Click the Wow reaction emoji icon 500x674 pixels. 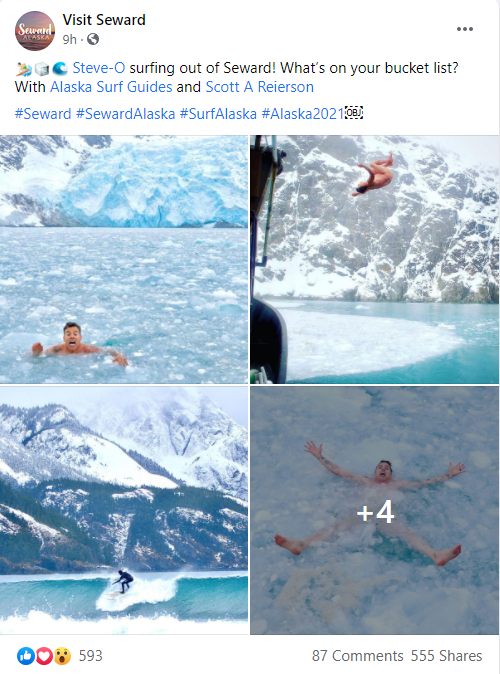click(62, 656)
